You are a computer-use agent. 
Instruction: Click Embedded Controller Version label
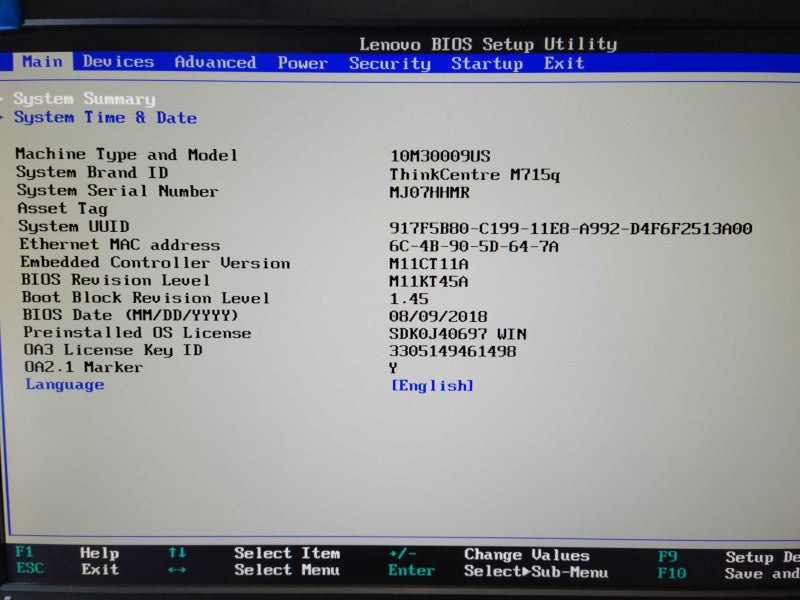(x=155, y=262)
